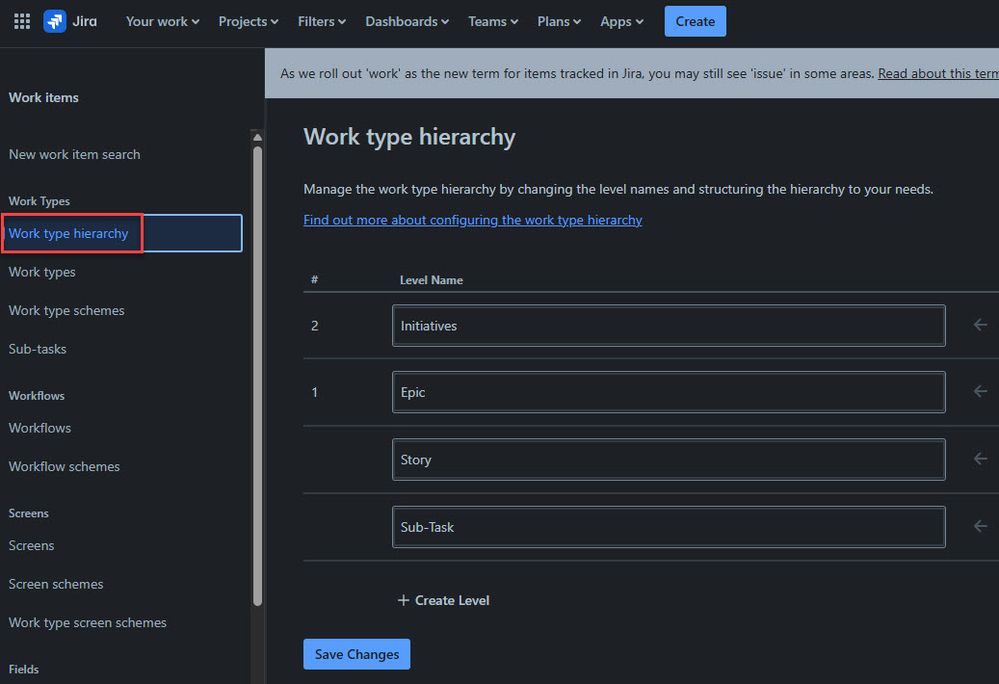999x684 pixels.
Task: Follow the Read about this term link
Action: pyautogui.click(x=938, y=73)
